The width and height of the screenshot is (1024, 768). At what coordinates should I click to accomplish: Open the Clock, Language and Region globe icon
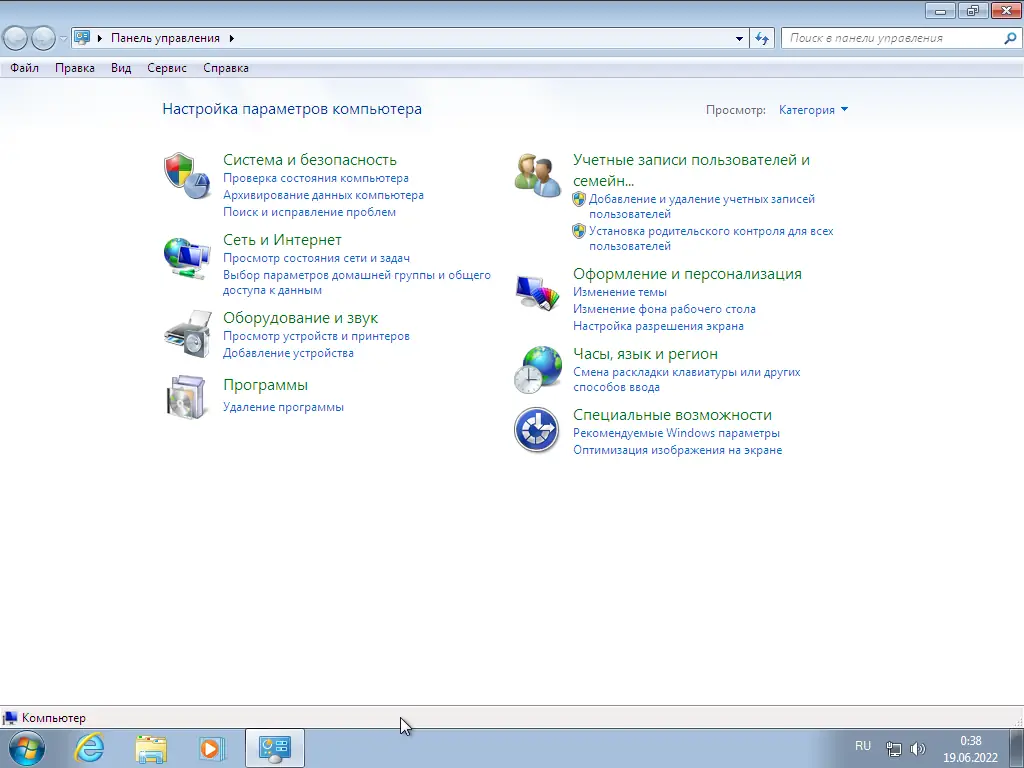click(x=537, y=370)
